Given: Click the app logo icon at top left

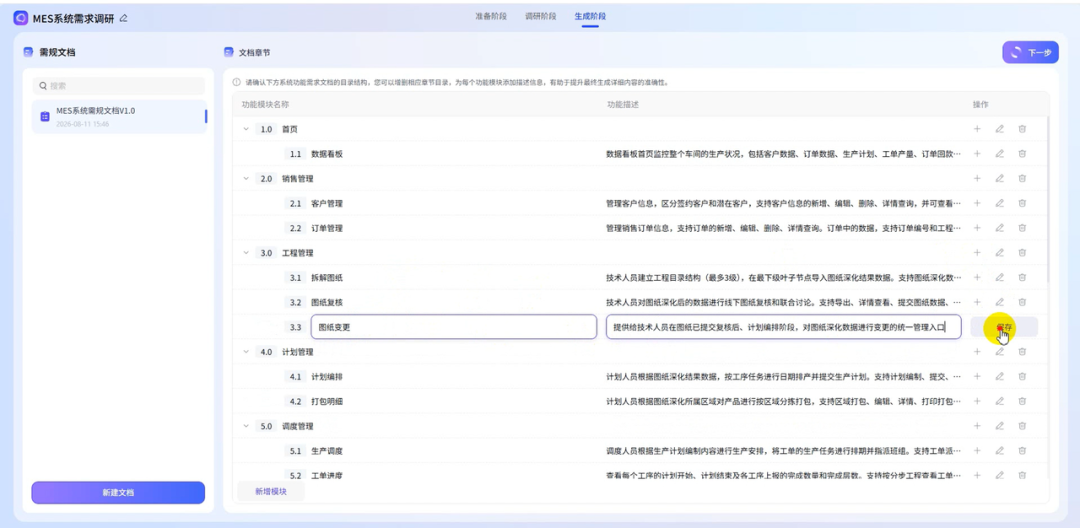Looking at the screenshot, I should click(x=21, y=18).
